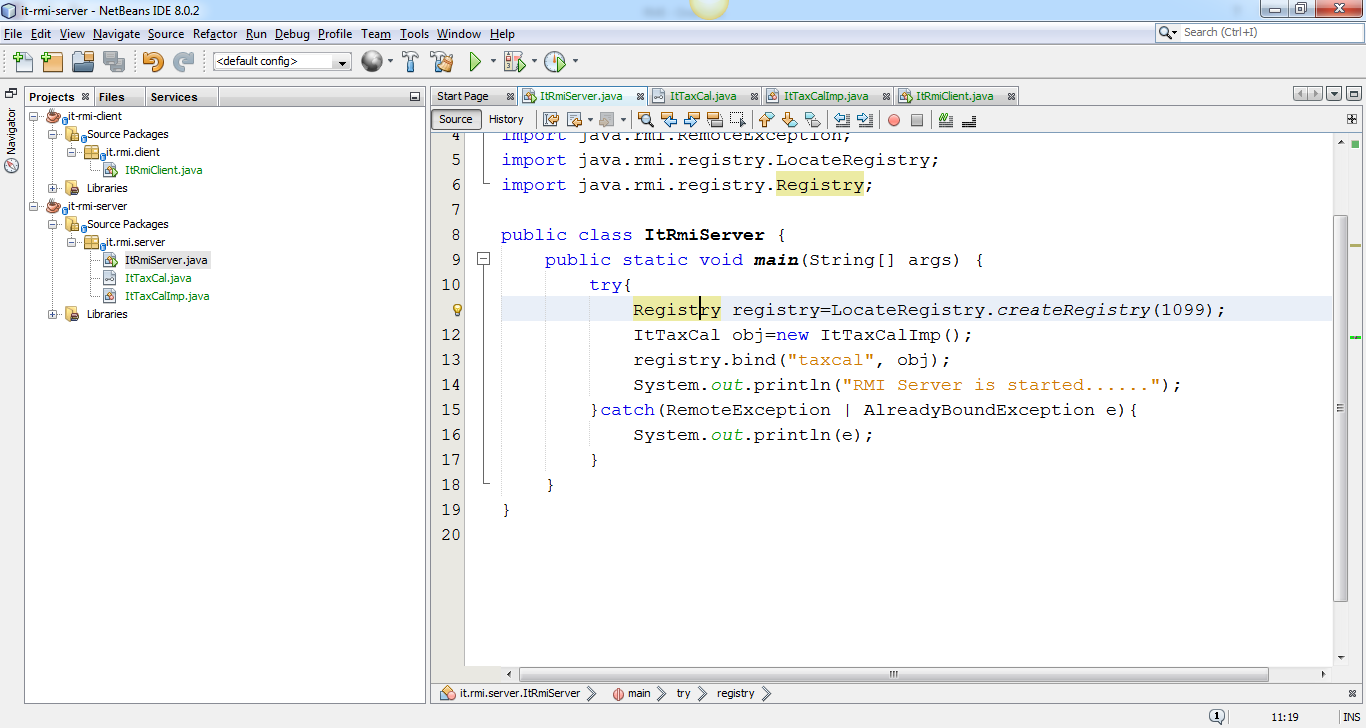
Task: Toggle History view button
Action: (x=506, y=119)
